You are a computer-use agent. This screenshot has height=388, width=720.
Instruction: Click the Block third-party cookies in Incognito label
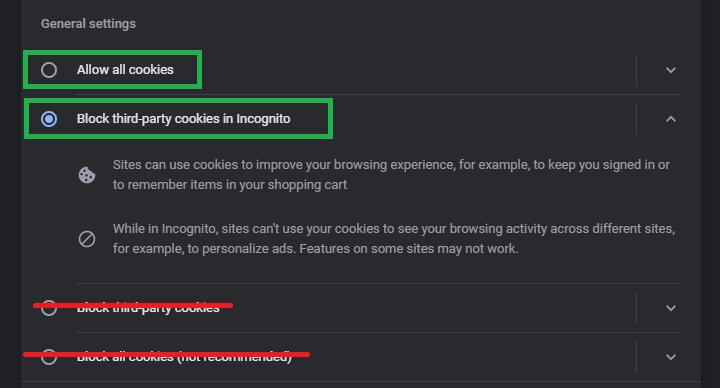click(183, 119)
